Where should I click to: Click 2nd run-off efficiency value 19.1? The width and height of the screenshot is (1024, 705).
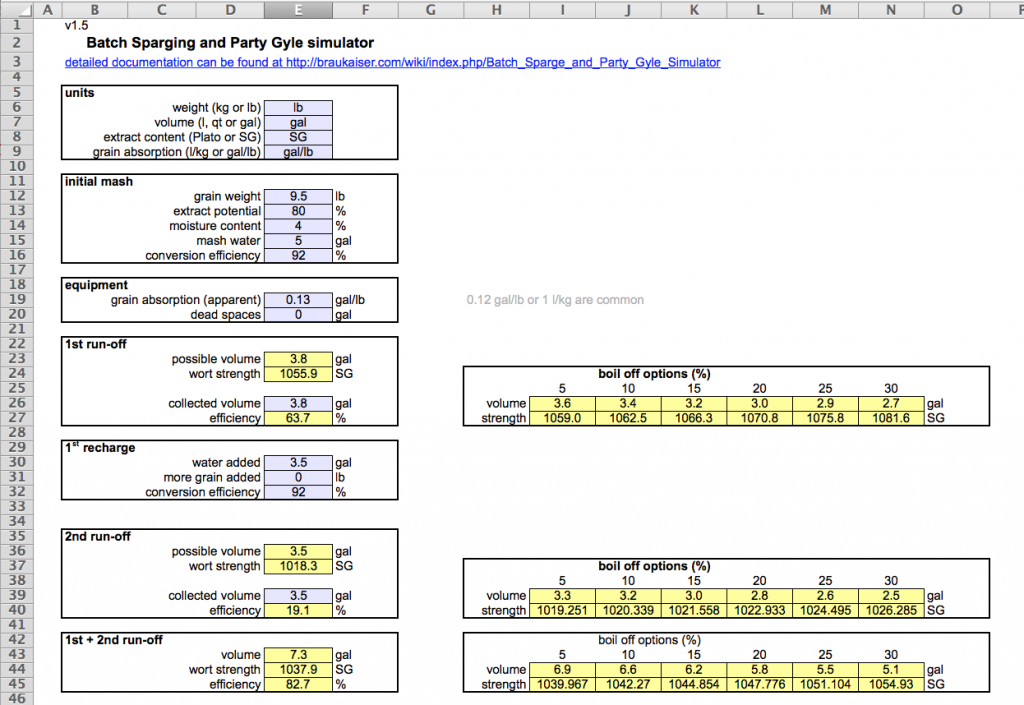pyautogui.click(x=298, y=610)
